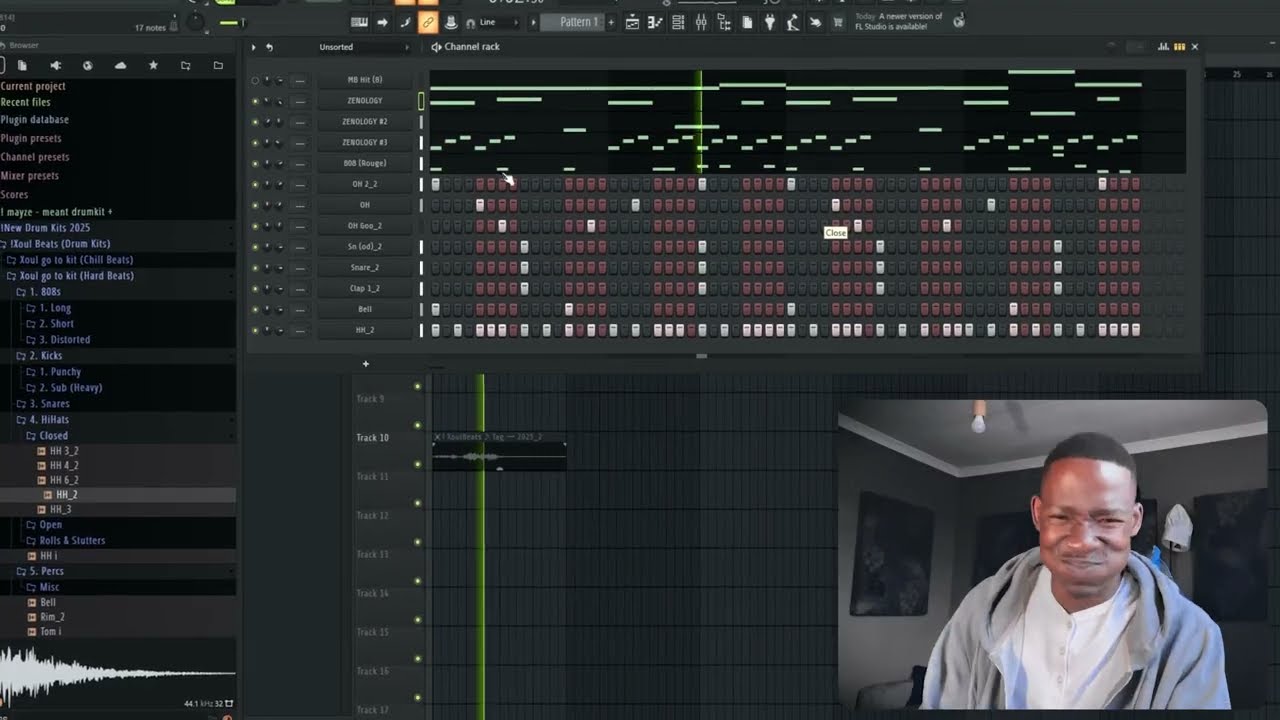Select the Clap 1_2 channel button

tap(364, 289)
